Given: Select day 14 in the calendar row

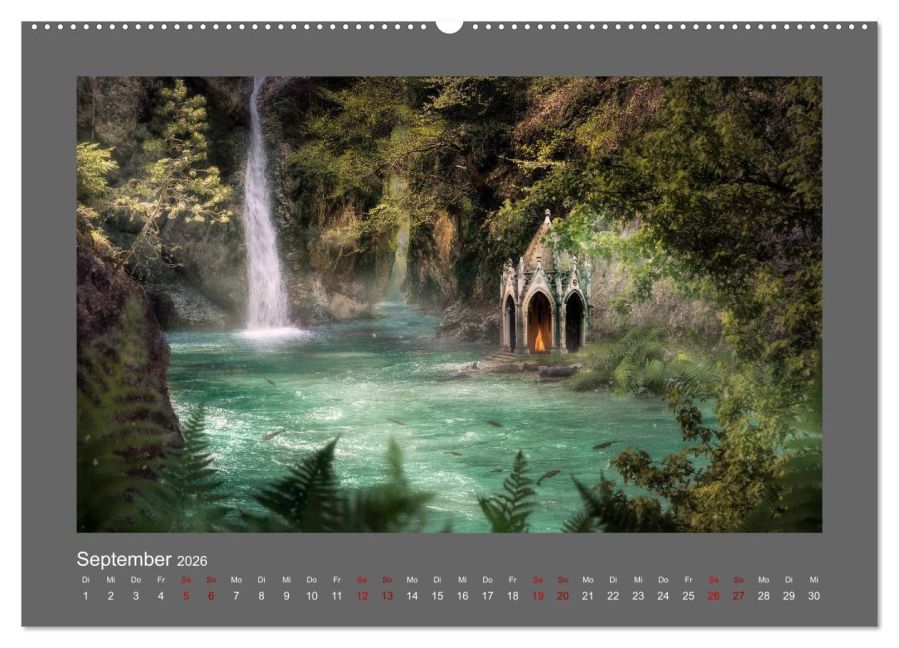Looking at the screenshot, I should point(412,596).
